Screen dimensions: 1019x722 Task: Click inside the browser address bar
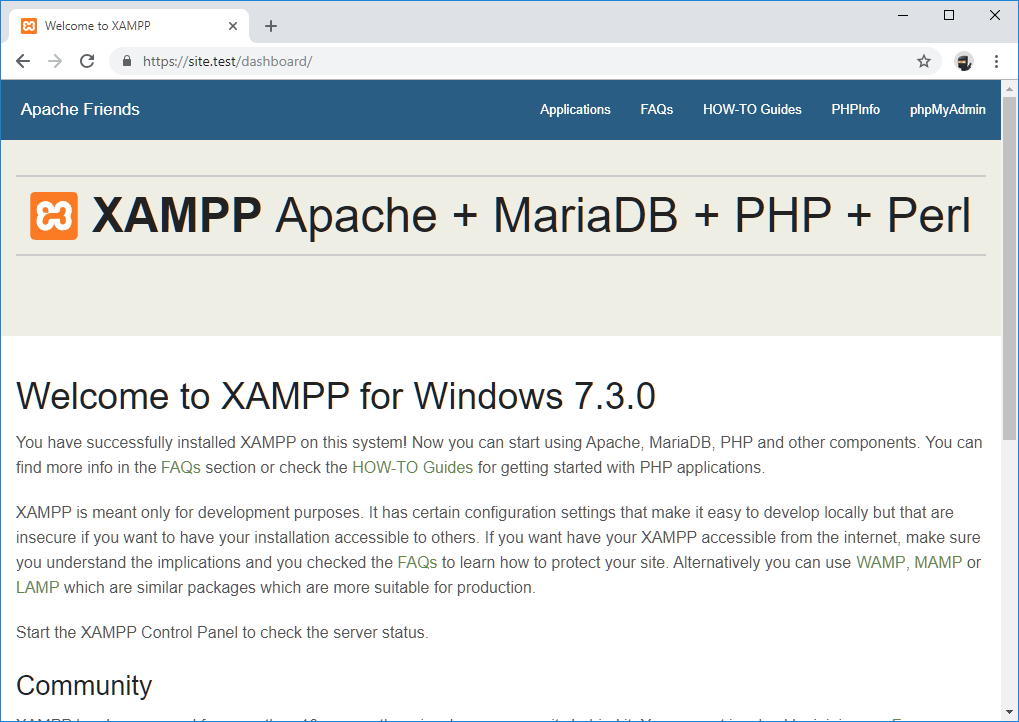pos(400,61)
